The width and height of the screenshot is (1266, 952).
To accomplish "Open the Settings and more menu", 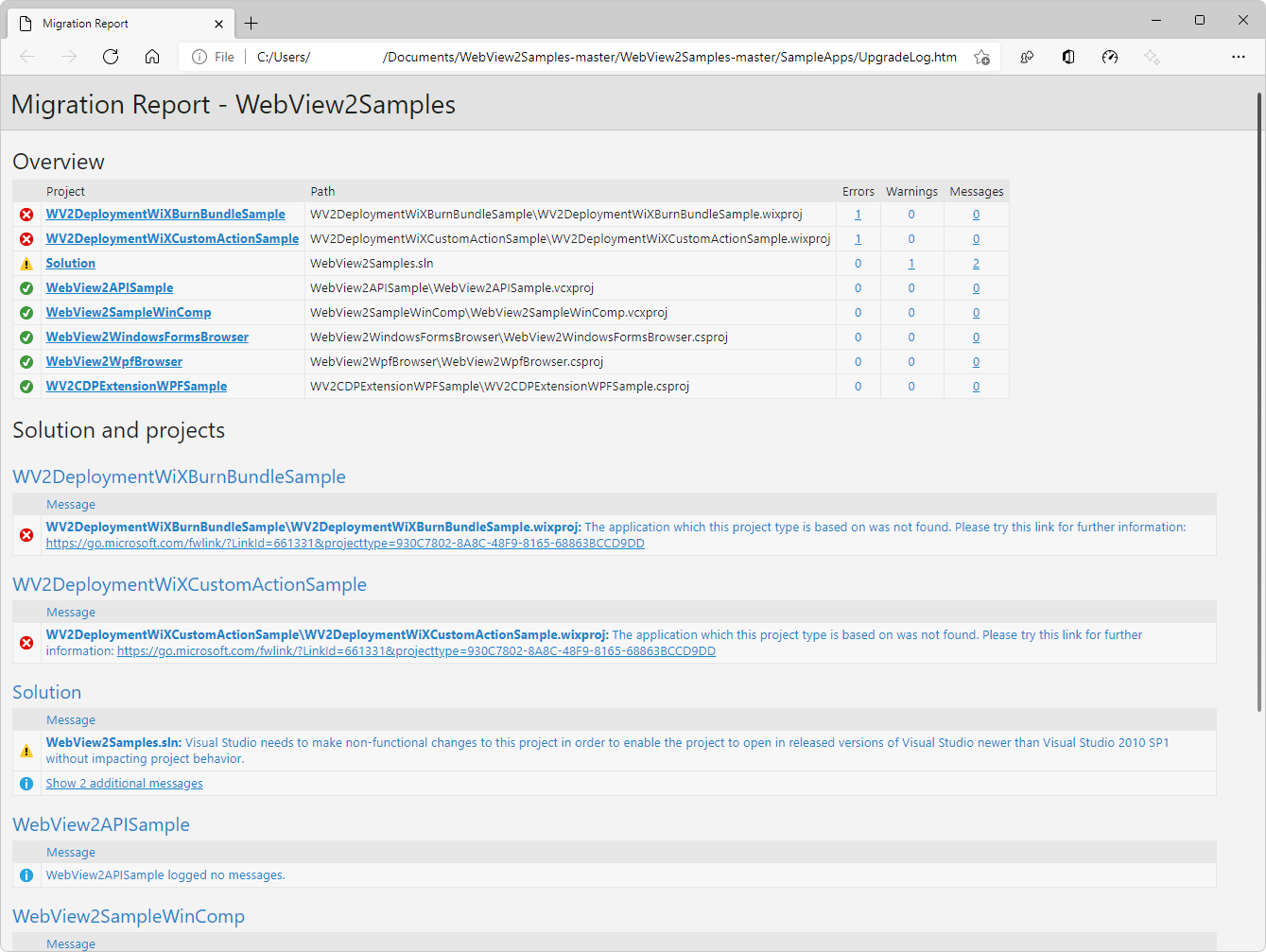I will coord(1239,57).
